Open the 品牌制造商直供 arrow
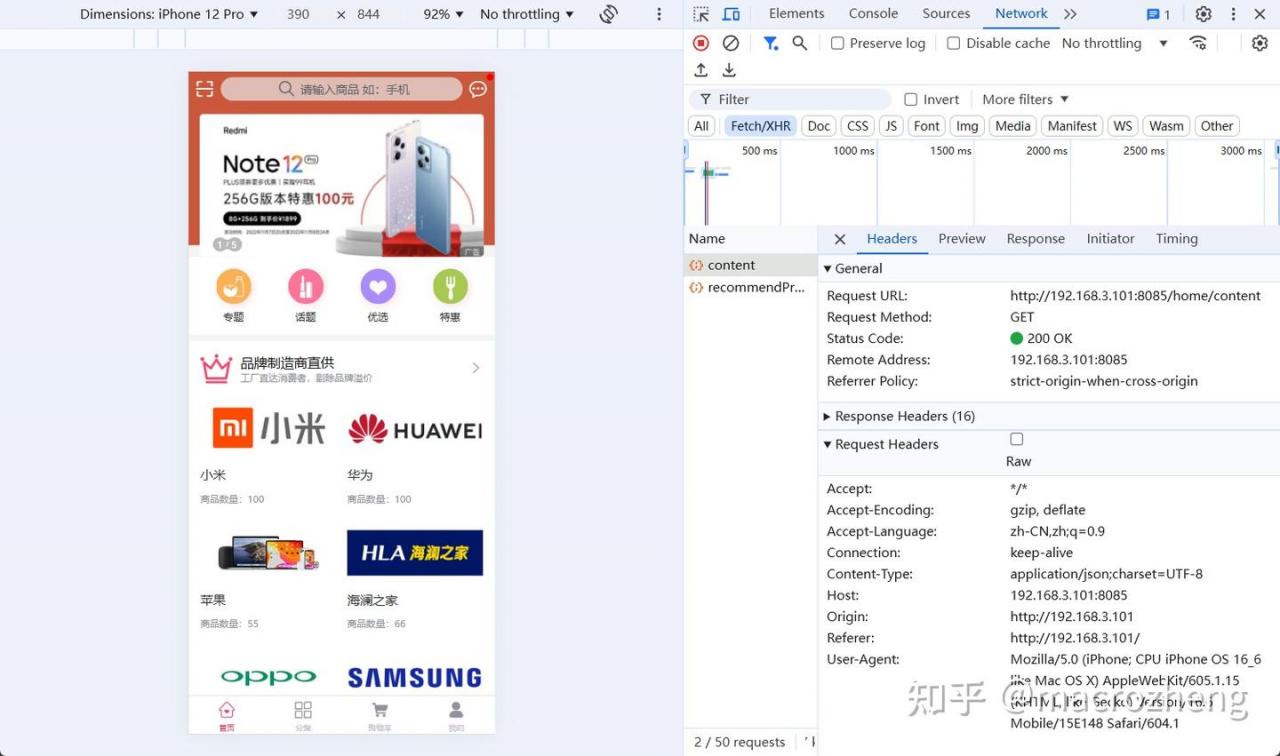Viewport: 1280px width, 756px height. tap(476, 368)
